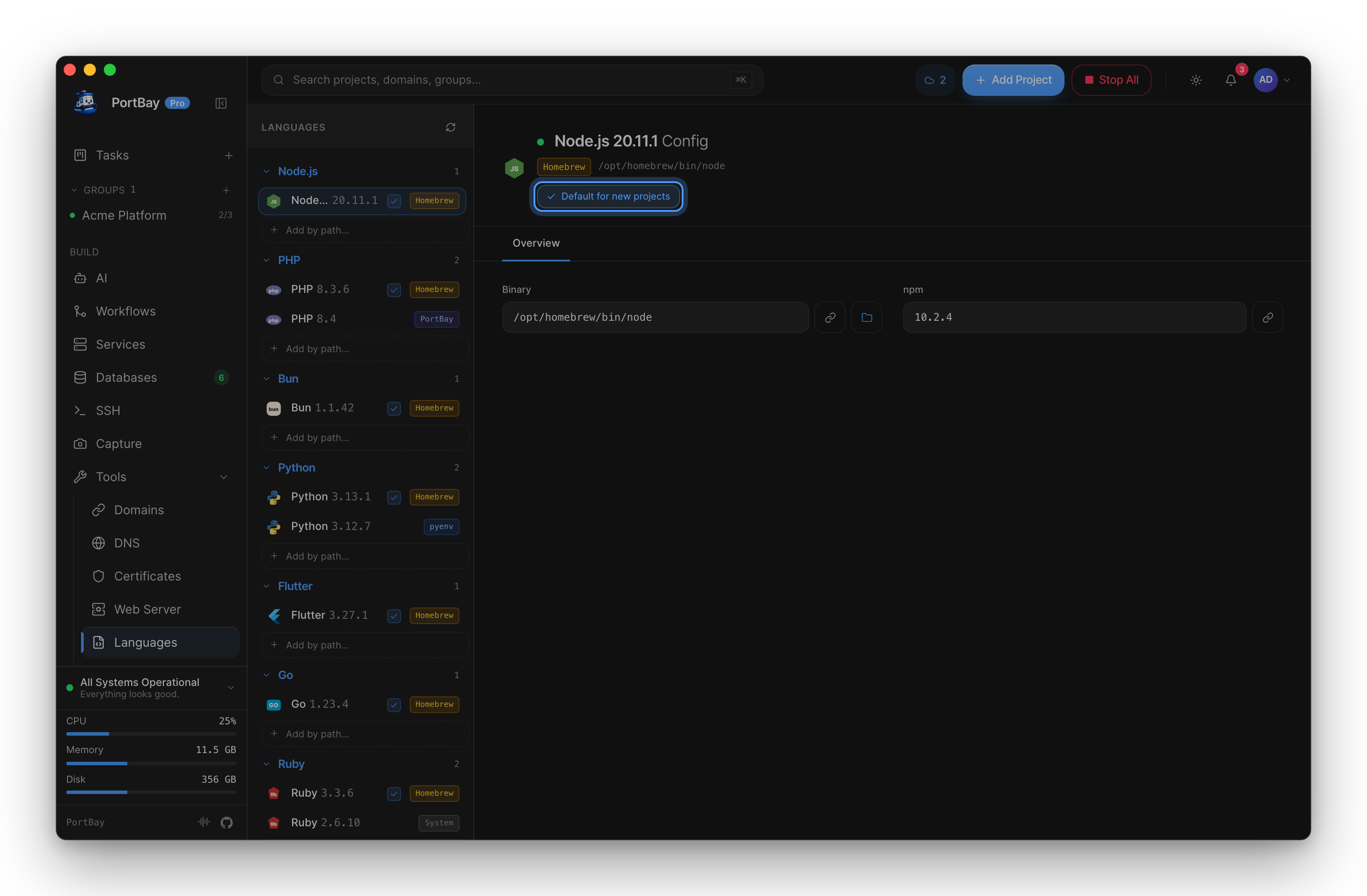
Task: Open Certificates tool
Action: (x=160, y=576)
